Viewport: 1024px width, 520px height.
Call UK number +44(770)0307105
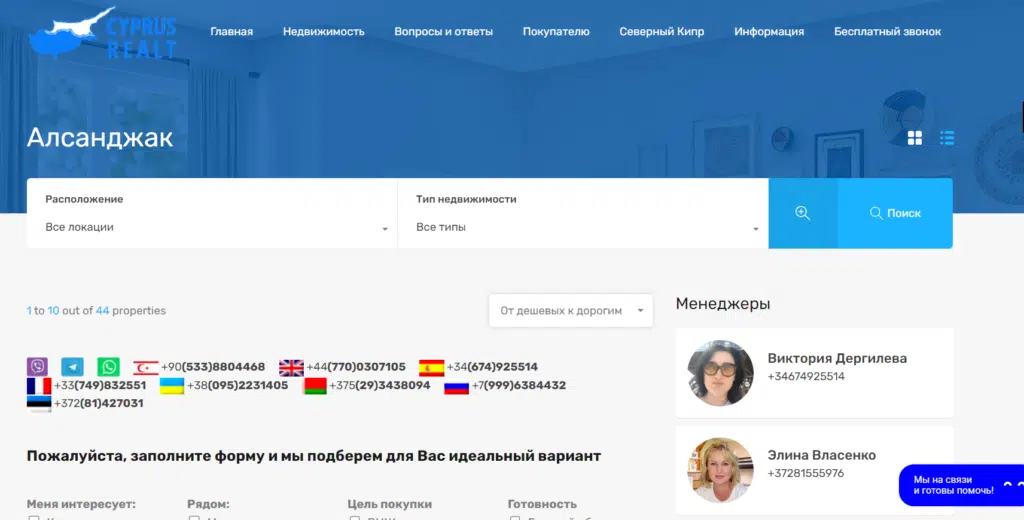click(356, 367)
